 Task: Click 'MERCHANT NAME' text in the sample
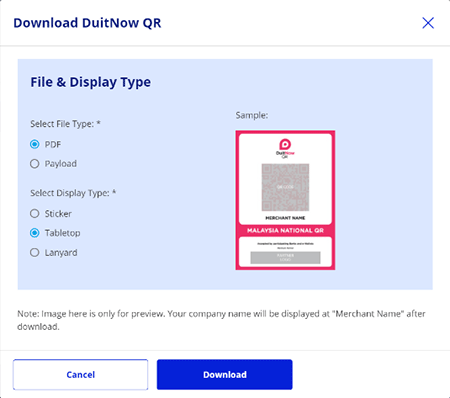[285, 218]
